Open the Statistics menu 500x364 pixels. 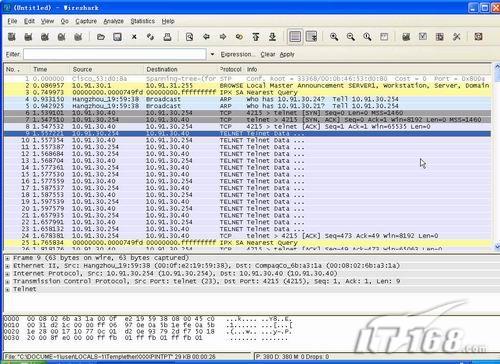[x=143, y=21]
